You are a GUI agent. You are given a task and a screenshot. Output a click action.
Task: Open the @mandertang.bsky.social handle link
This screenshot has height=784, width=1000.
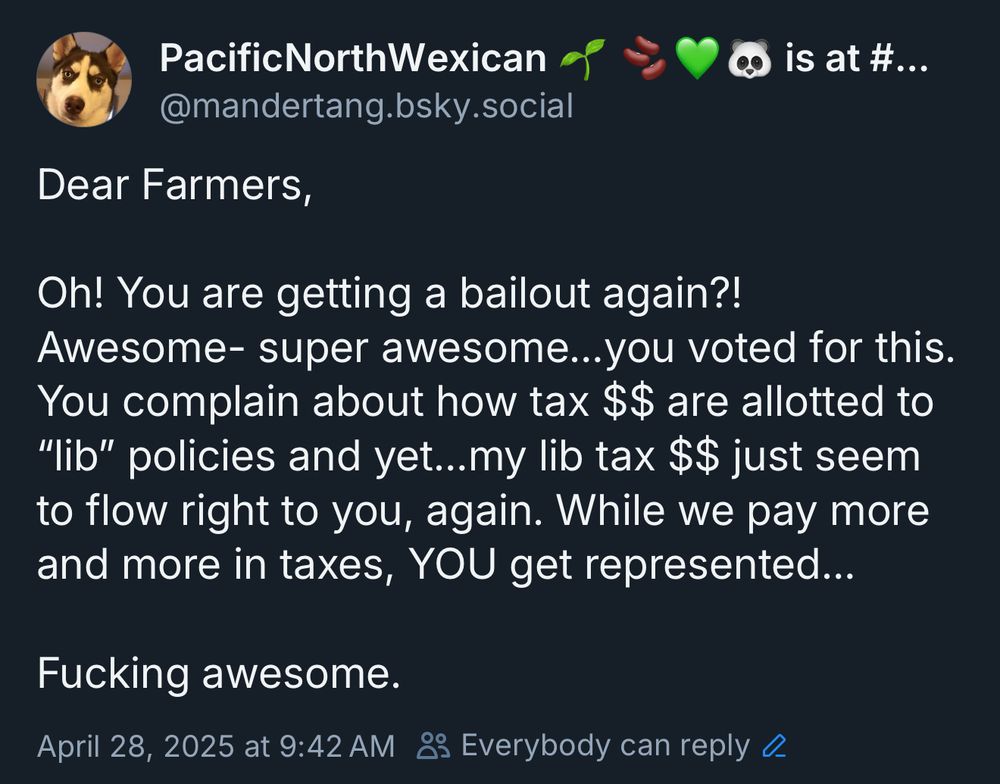point(367,106)
